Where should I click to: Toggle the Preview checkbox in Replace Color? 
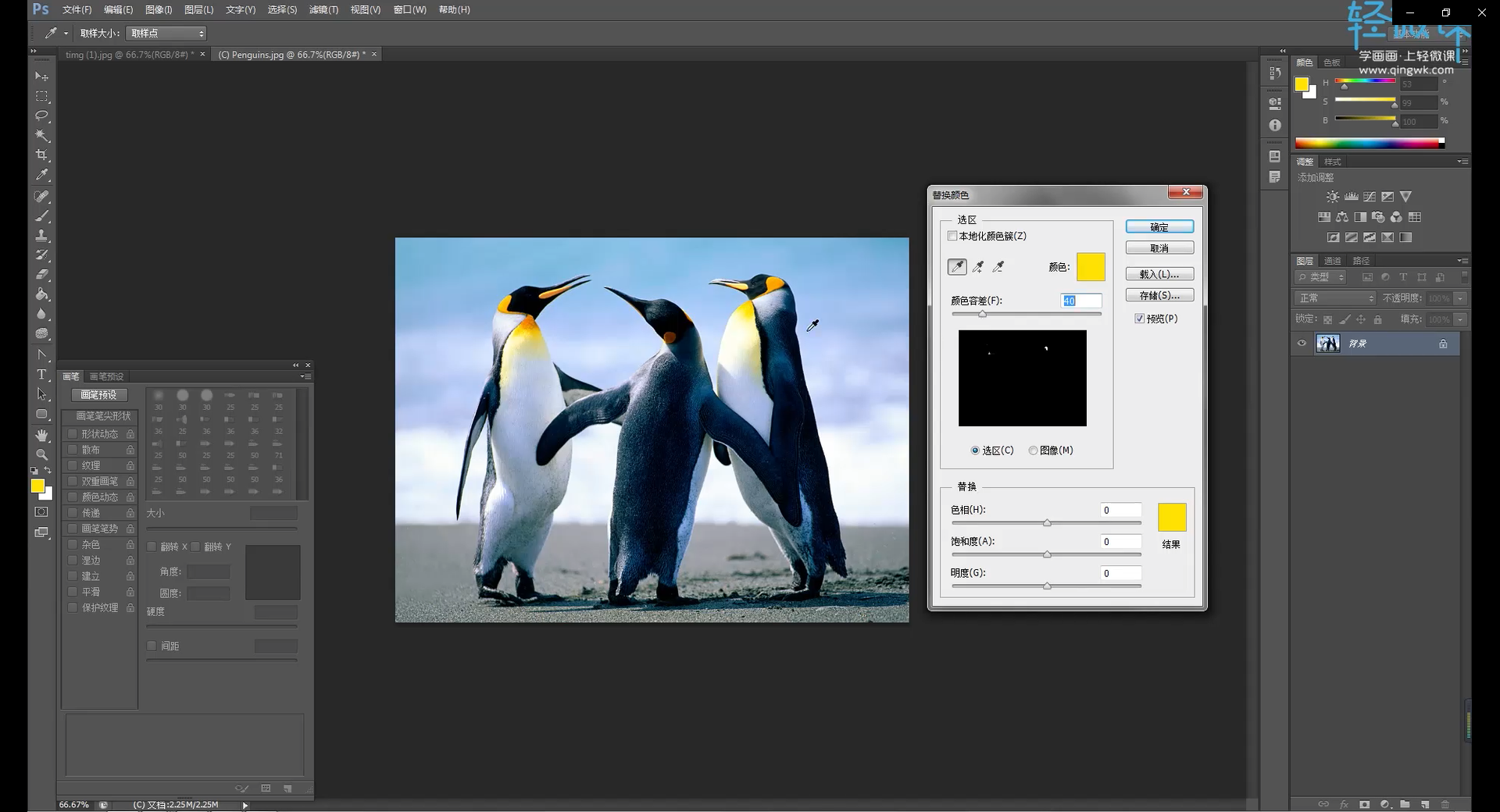point(1139,319)
